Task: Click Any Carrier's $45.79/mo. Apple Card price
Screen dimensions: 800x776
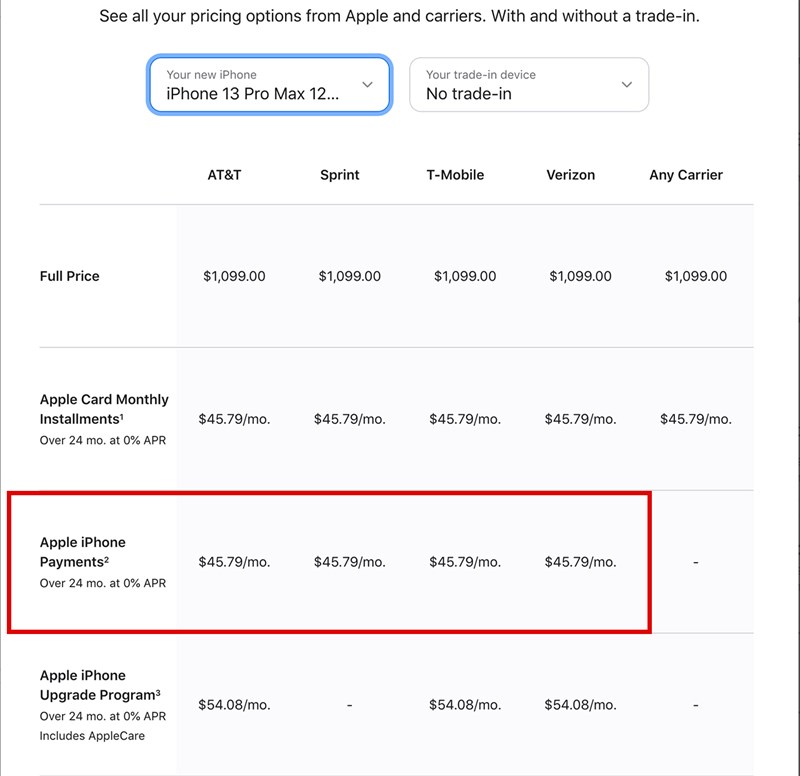Action: click(x=696, y=419)
